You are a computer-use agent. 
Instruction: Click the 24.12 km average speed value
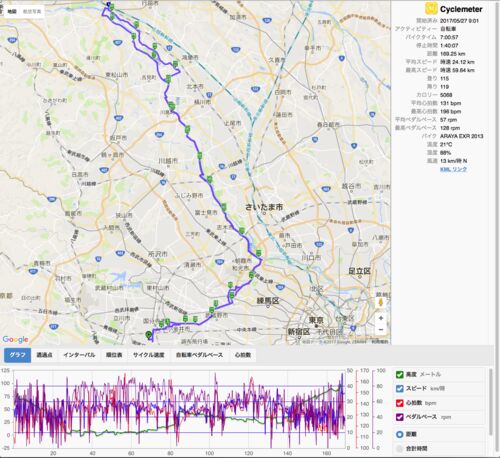[457, 62]
